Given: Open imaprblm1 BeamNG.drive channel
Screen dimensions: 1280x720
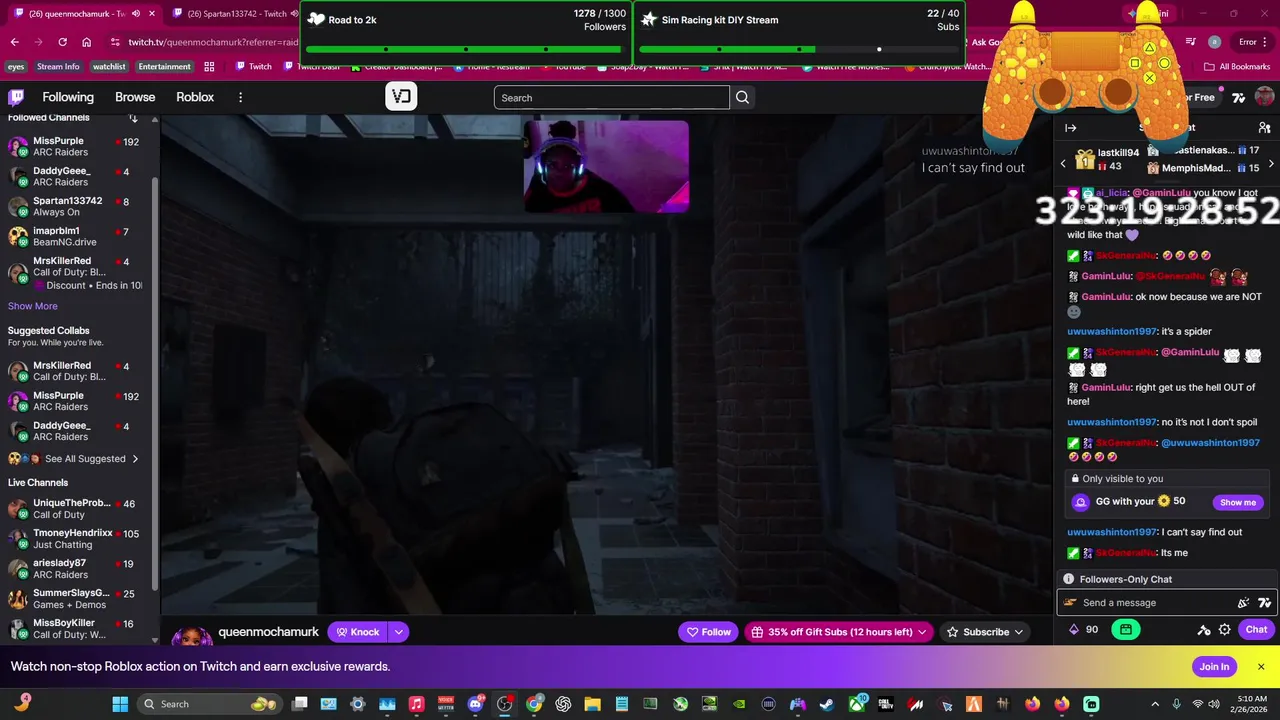Looking at the screenshot, I should (75, 236).
